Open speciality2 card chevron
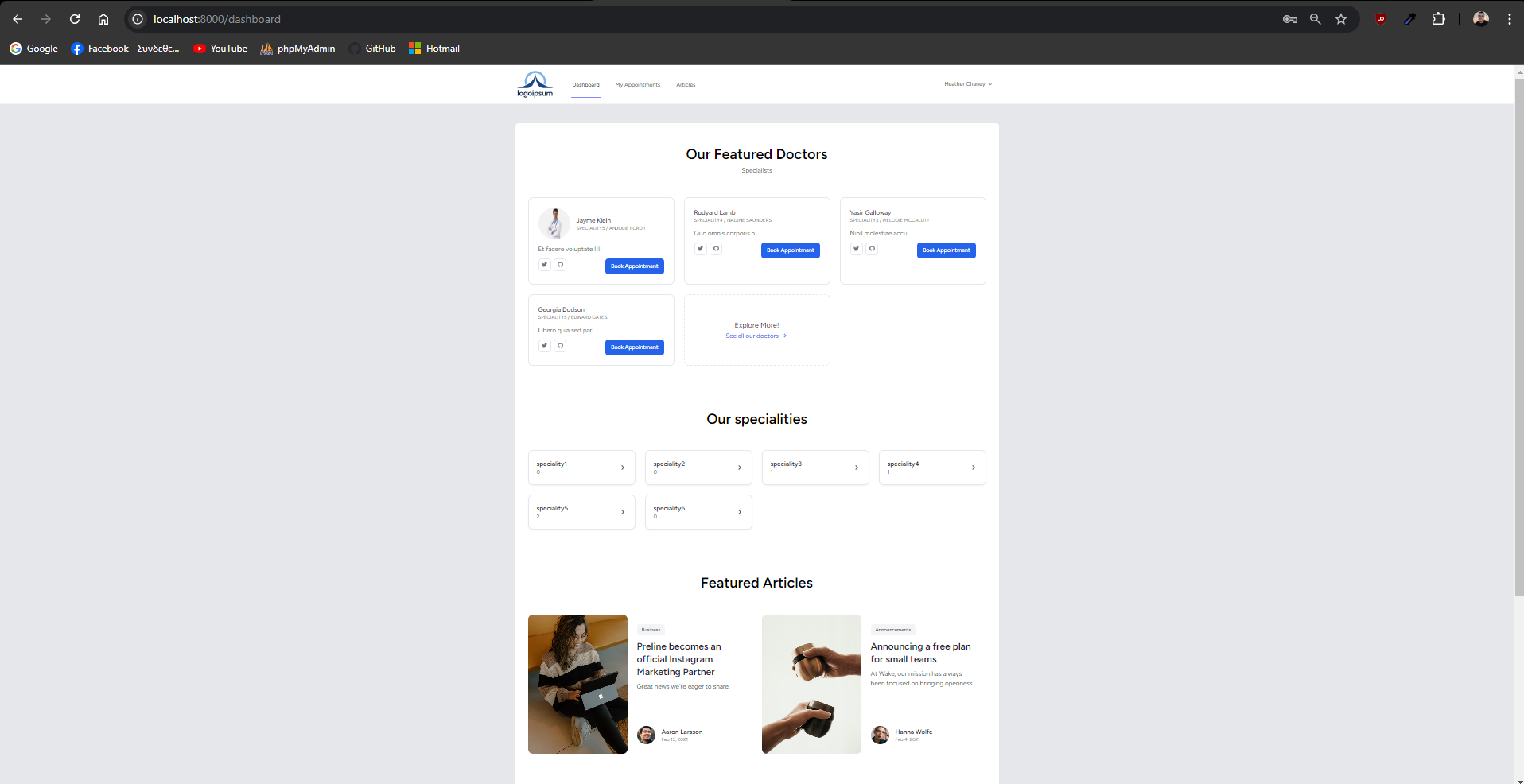The height and width of the screenshot is (784, 1524). pyautogui.click(x=740, y=468)
